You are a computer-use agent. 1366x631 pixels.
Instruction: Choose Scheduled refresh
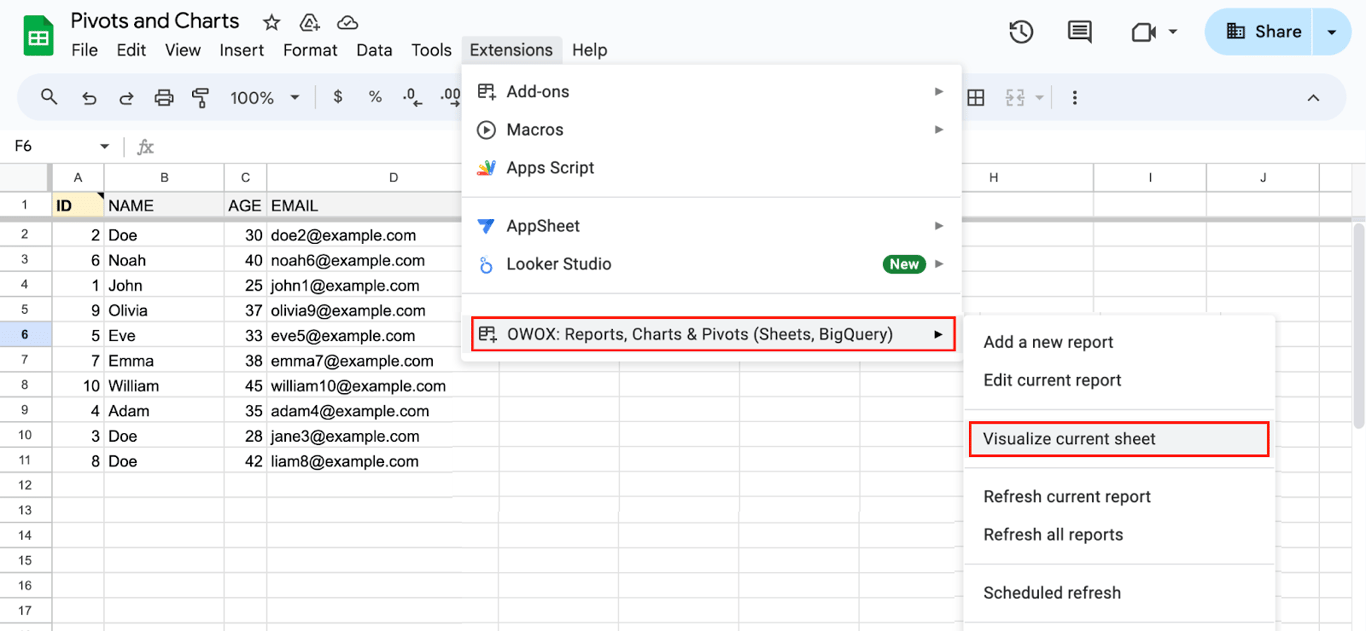click(1119, 593)
